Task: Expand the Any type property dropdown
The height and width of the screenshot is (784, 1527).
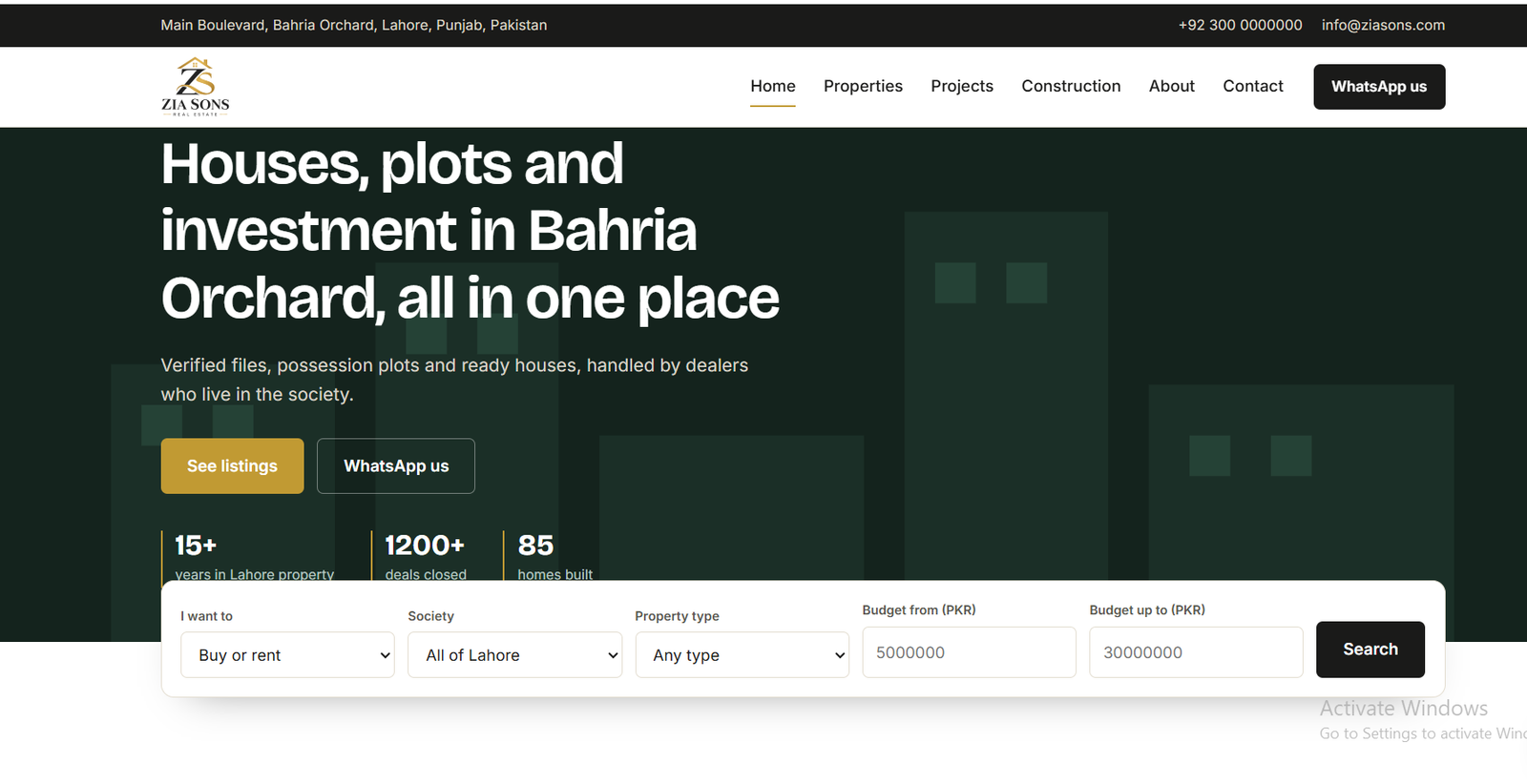Action: coord(742,655)
